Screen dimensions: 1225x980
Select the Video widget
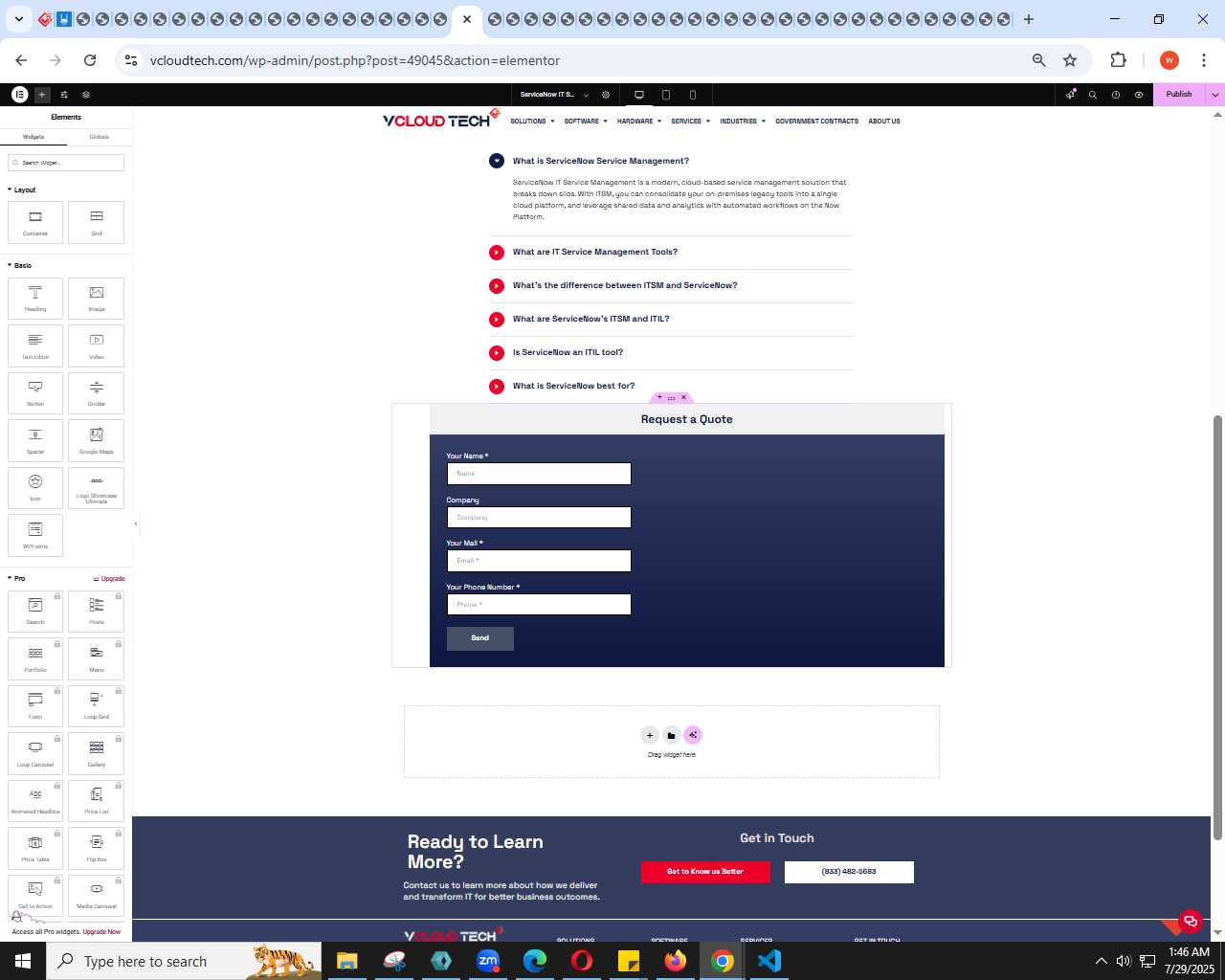97,345
